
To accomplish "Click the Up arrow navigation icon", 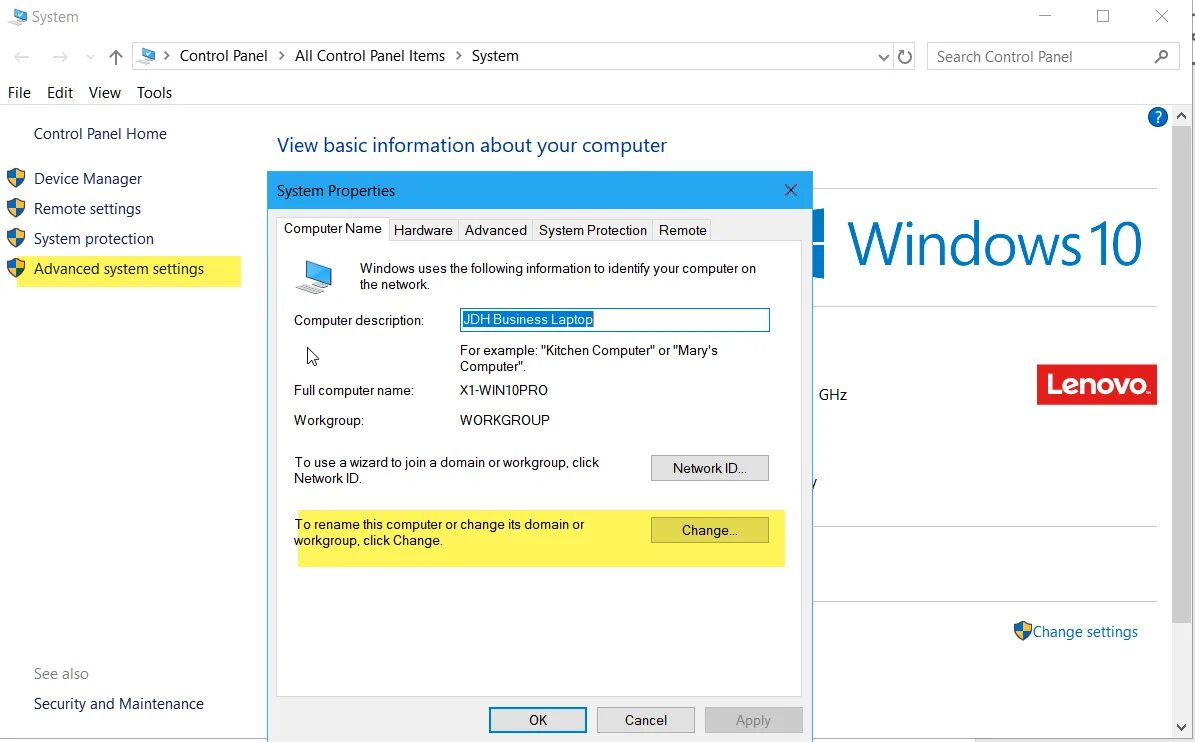I will point(116,56).
